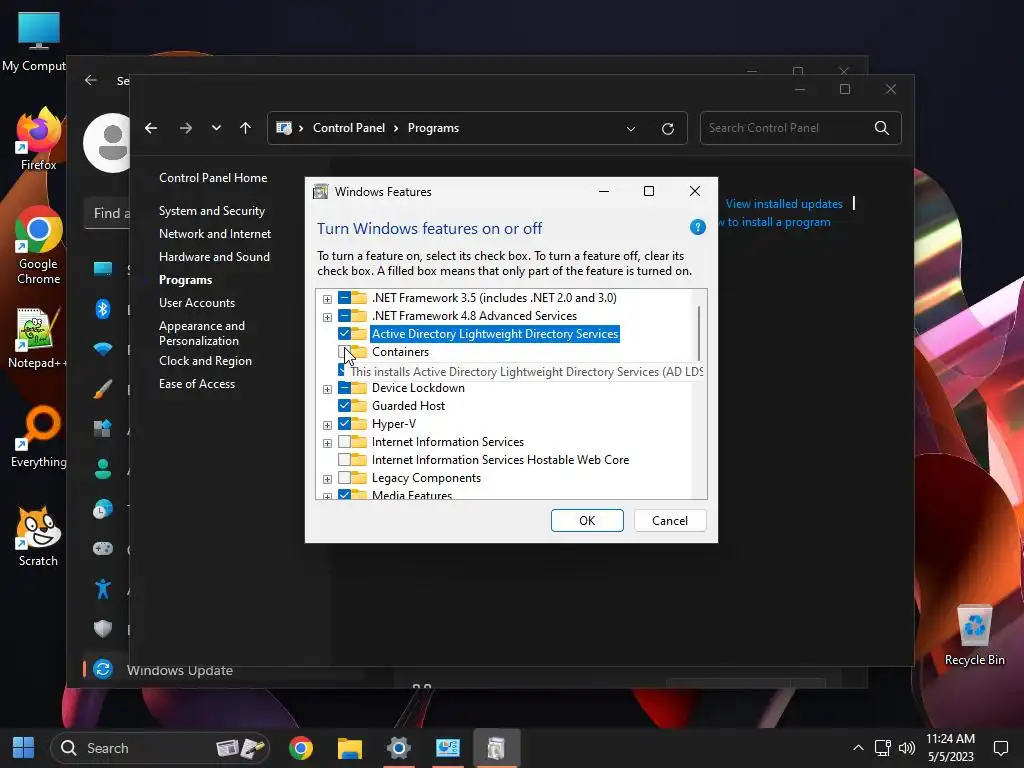
Task: Click back arrow in Settings window
Action: [x=91, y=80]
